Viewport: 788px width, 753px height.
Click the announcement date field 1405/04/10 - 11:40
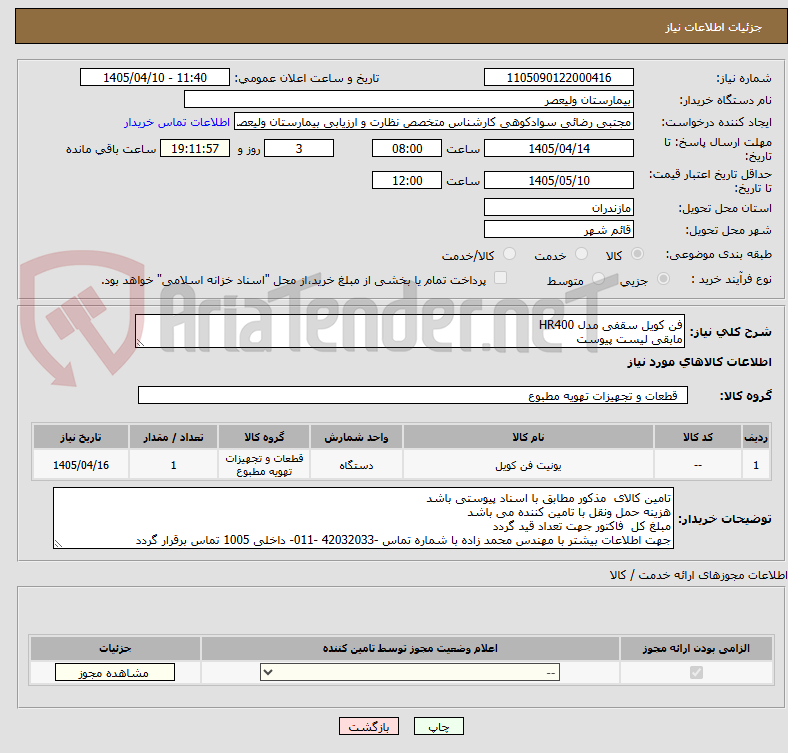coord(155,77)
